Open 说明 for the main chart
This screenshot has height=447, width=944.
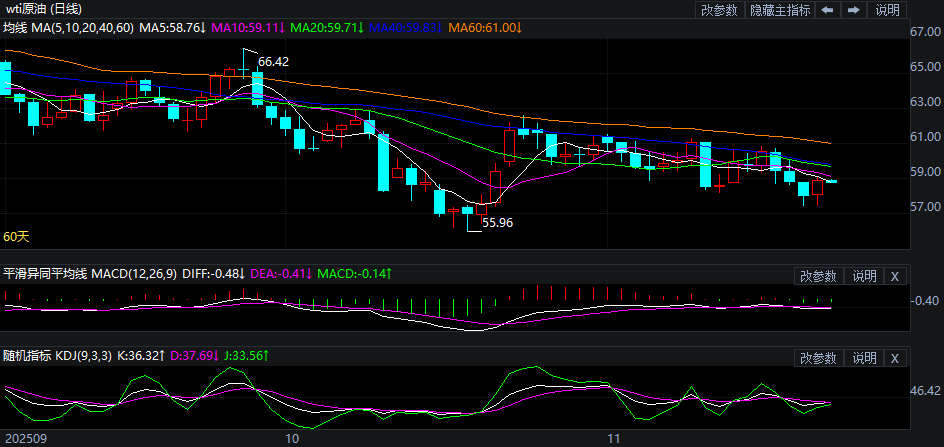point(887,10)
